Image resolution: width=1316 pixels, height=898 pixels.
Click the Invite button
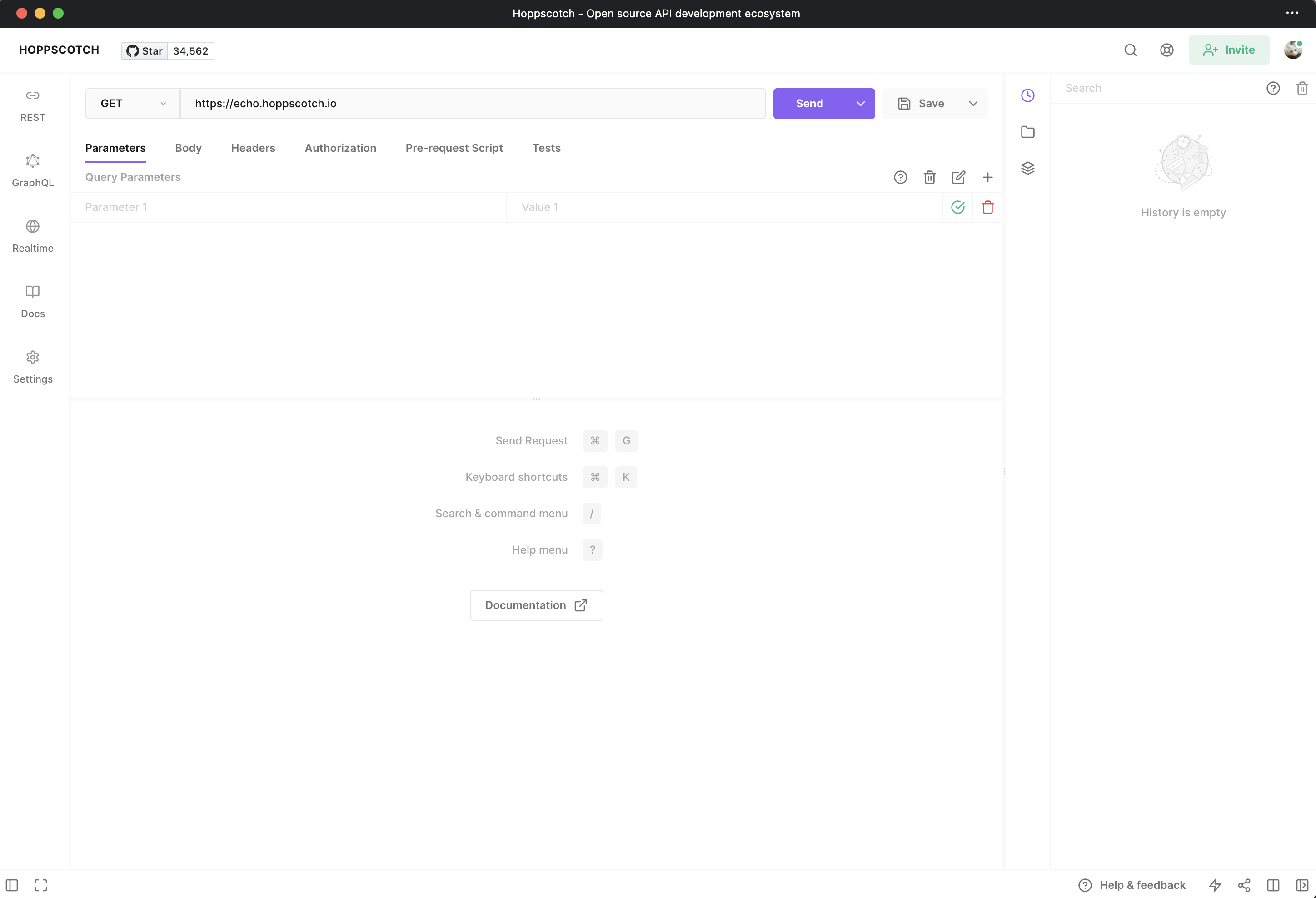1229,50
